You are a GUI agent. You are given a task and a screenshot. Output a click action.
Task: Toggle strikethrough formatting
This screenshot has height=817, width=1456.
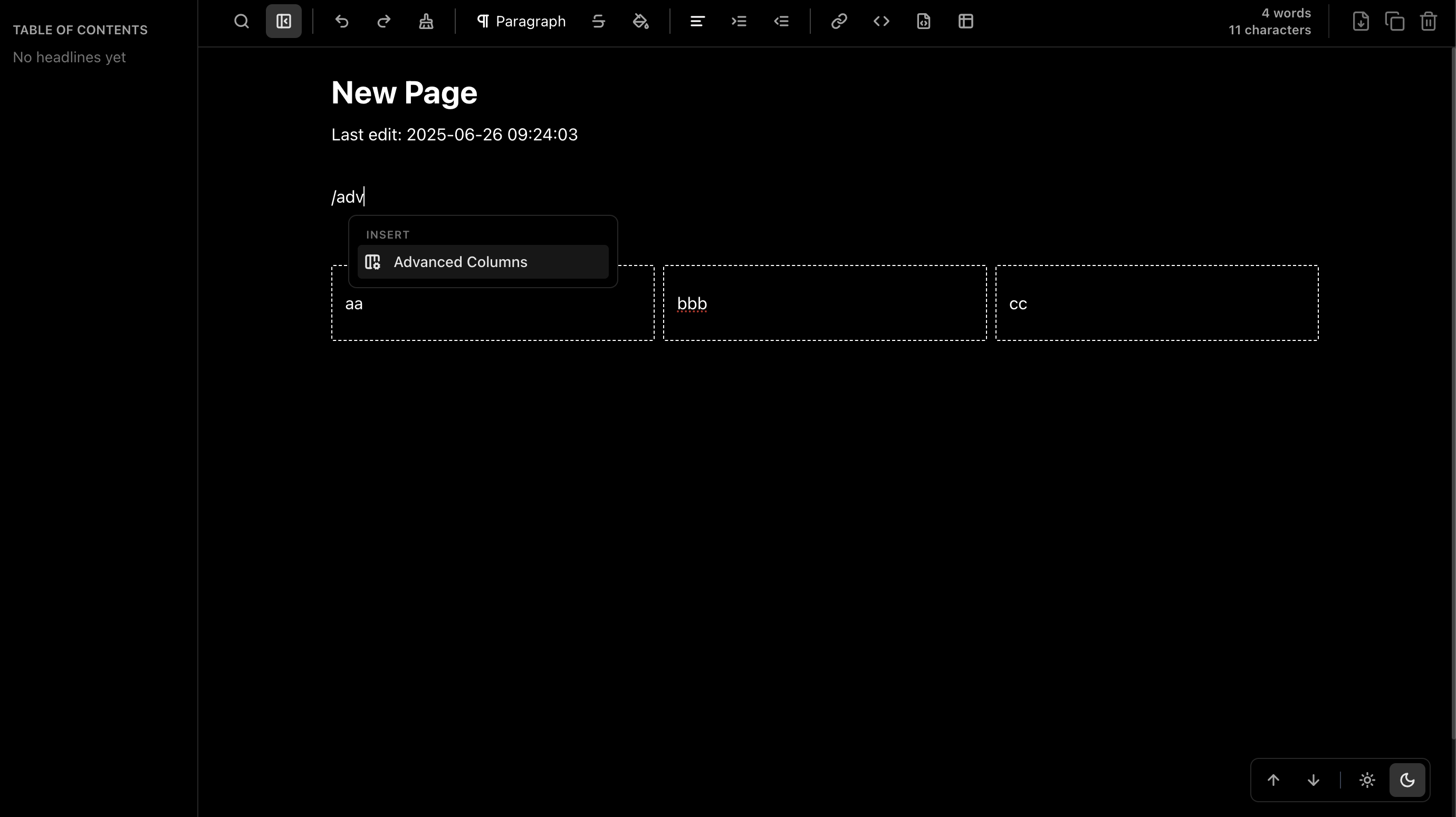coord(599,22)
